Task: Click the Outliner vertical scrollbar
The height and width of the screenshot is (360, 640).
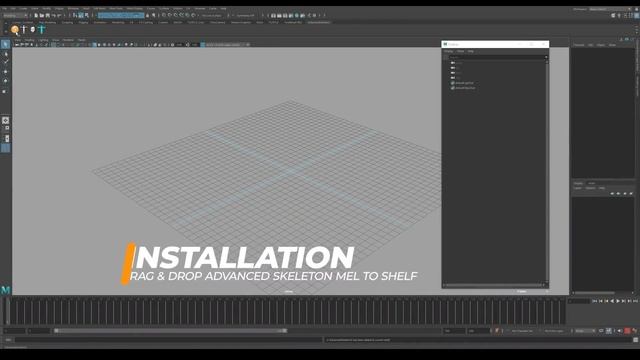Action: [547, 171]
